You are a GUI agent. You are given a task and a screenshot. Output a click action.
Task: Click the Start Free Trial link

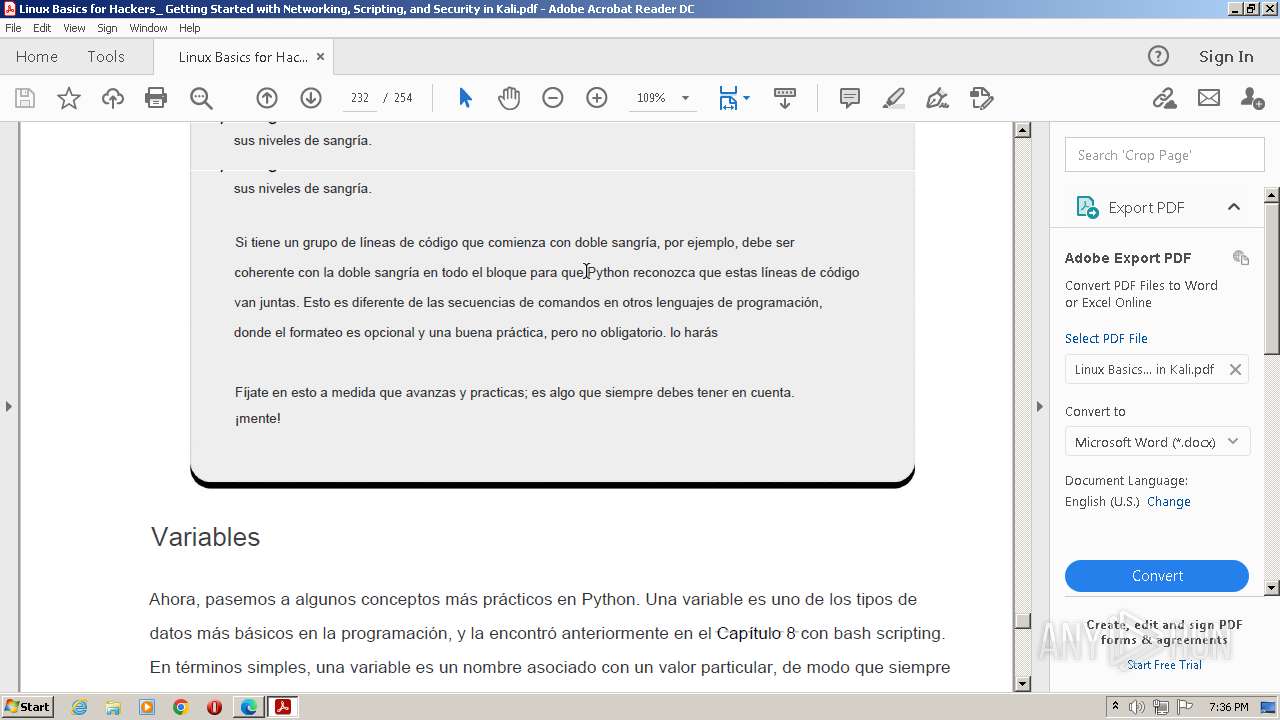coord(1164,665)
